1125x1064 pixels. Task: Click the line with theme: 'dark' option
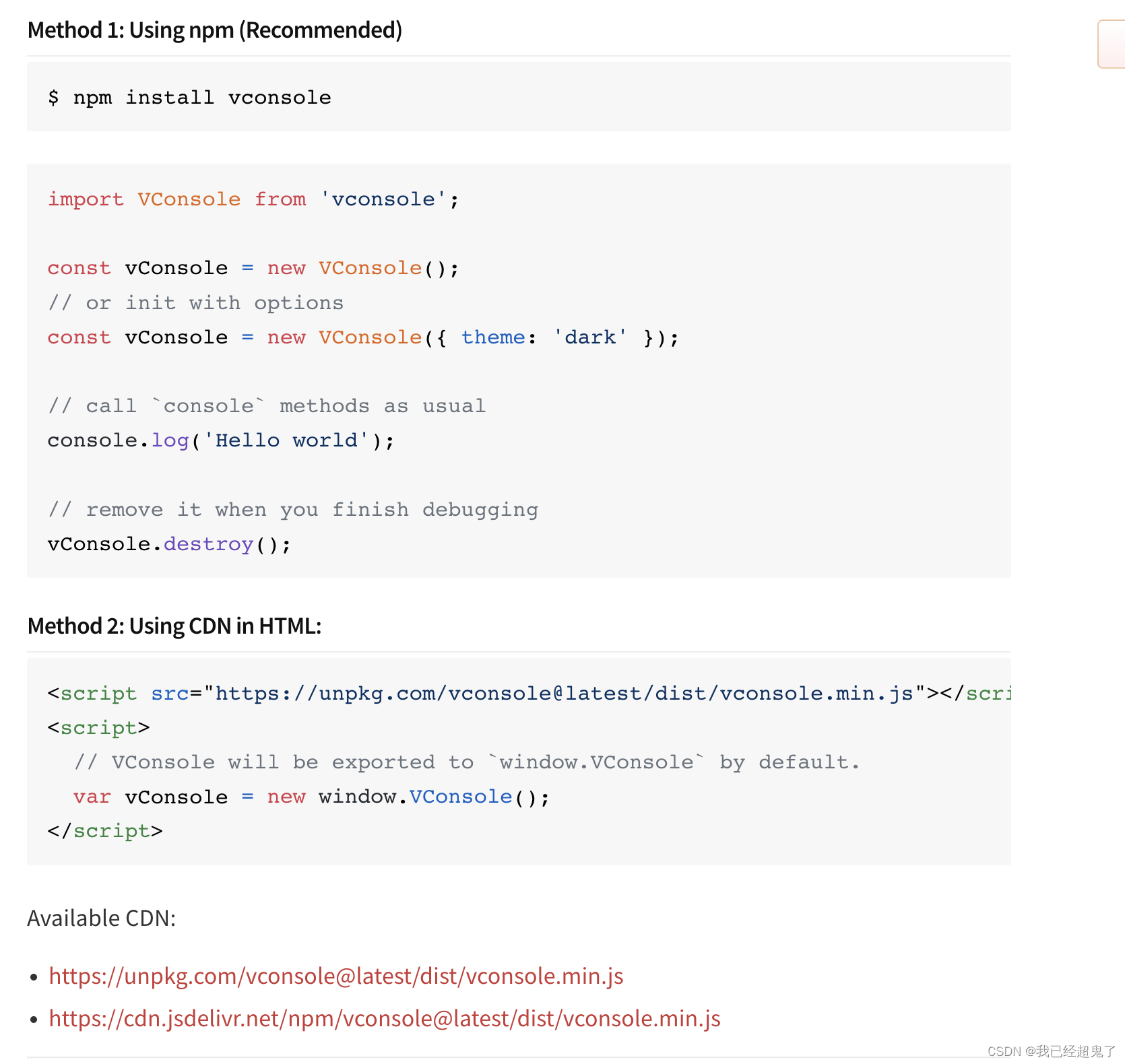pyautogui.click(x=363, y=337)
